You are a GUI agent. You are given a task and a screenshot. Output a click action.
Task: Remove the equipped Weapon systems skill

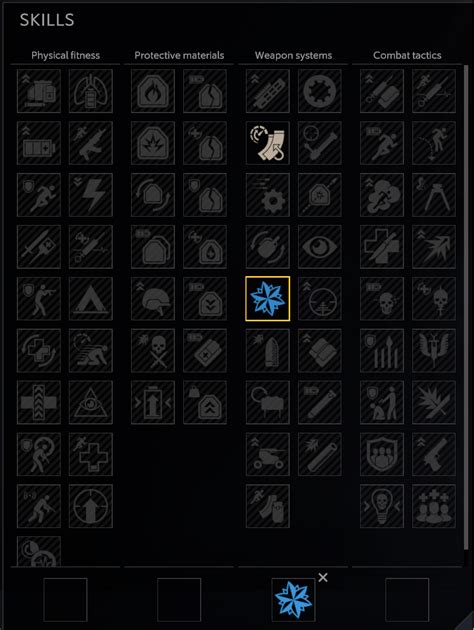(x=323, y=578)
